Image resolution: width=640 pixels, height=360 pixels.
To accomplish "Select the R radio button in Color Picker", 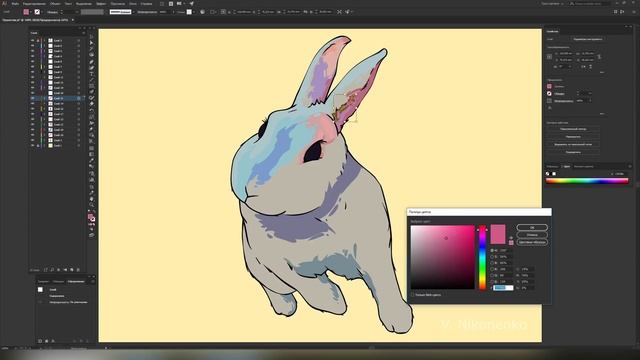I will coord(492,269).
